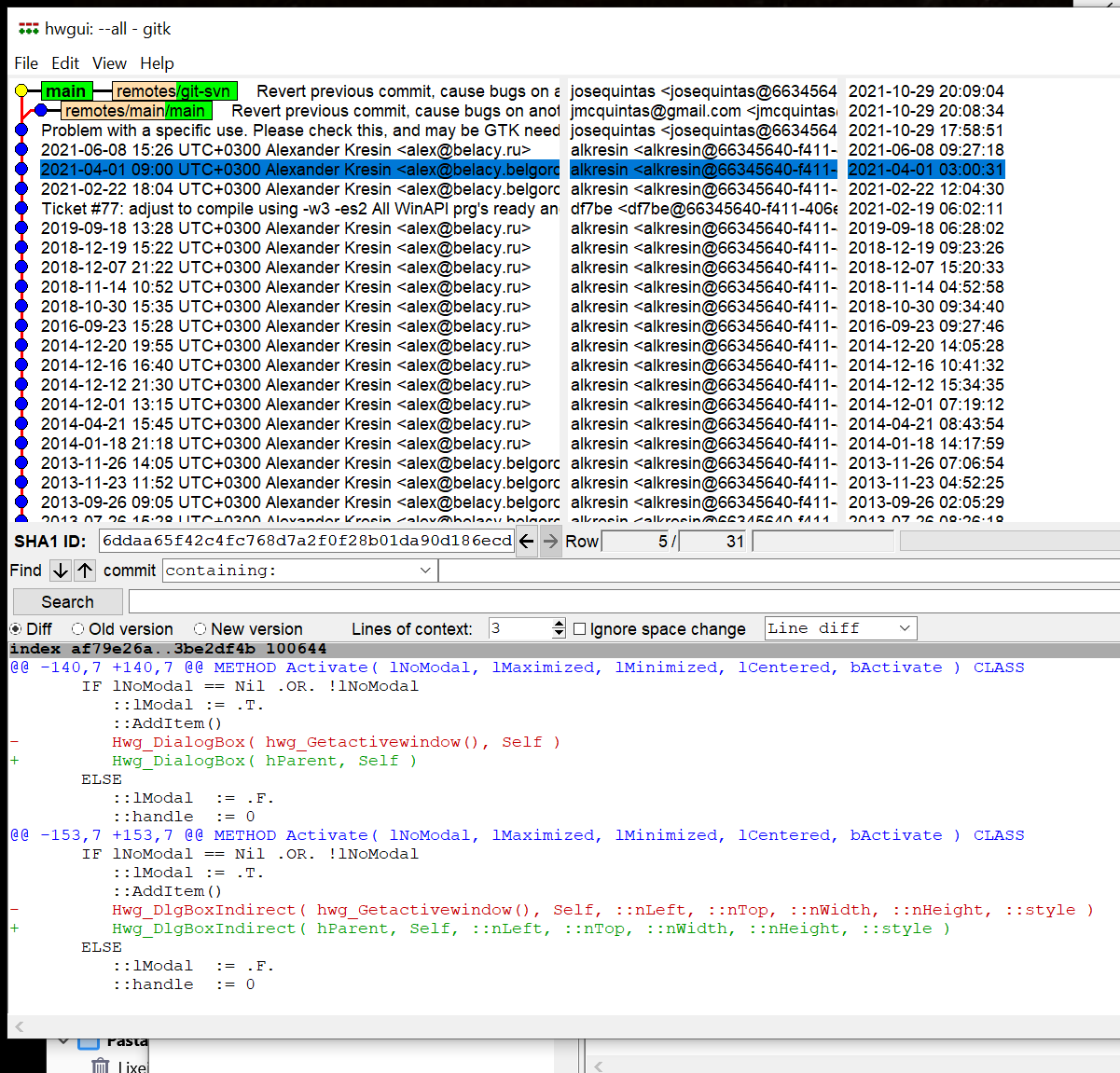The width and height of the screenshot is (1120, 1073).
Task: Select the New version radio button
Action: coord(200,629)
